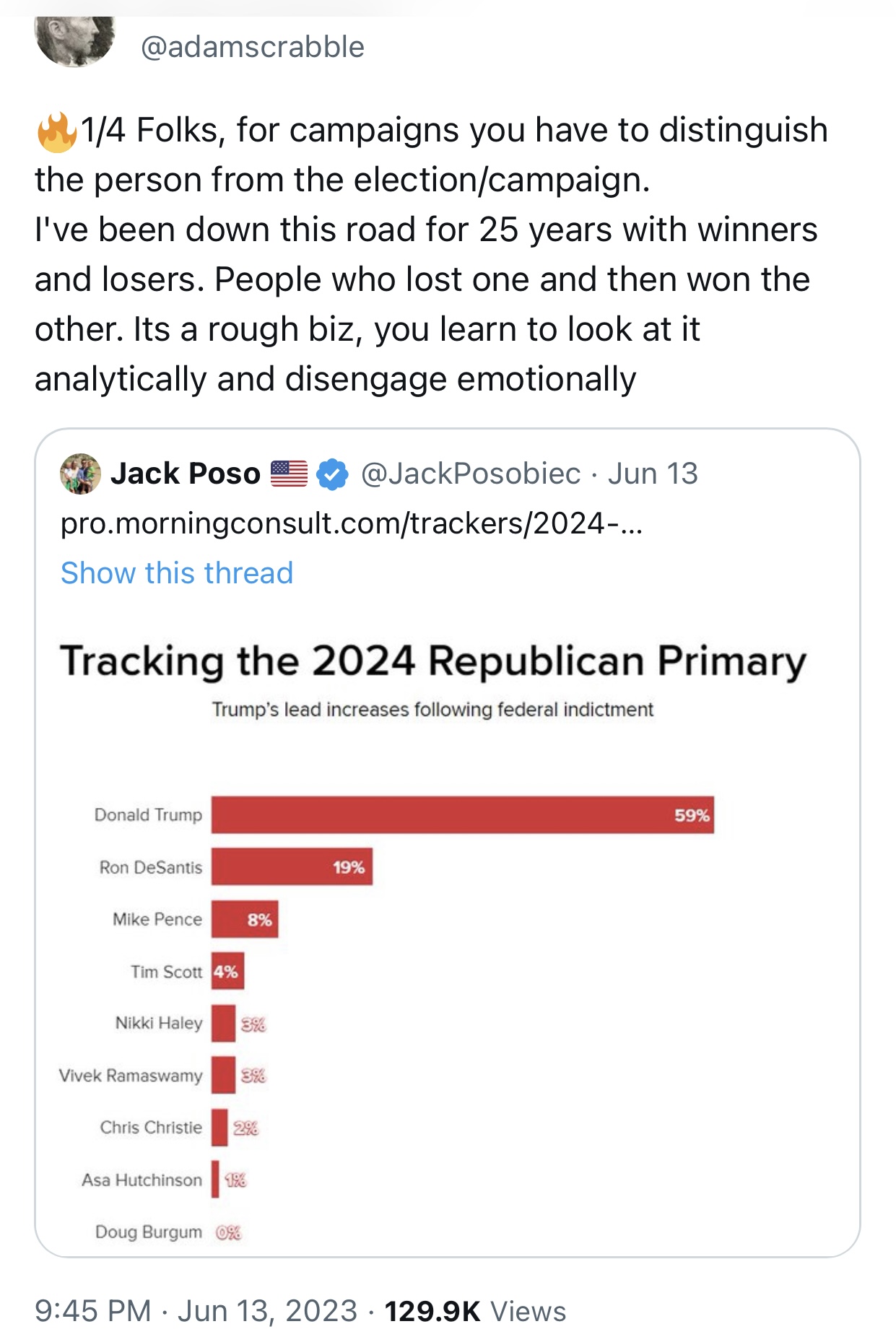Click the Ron DeSantis 19% bar
Screen dimensions: 896x1337
[292, 866]
